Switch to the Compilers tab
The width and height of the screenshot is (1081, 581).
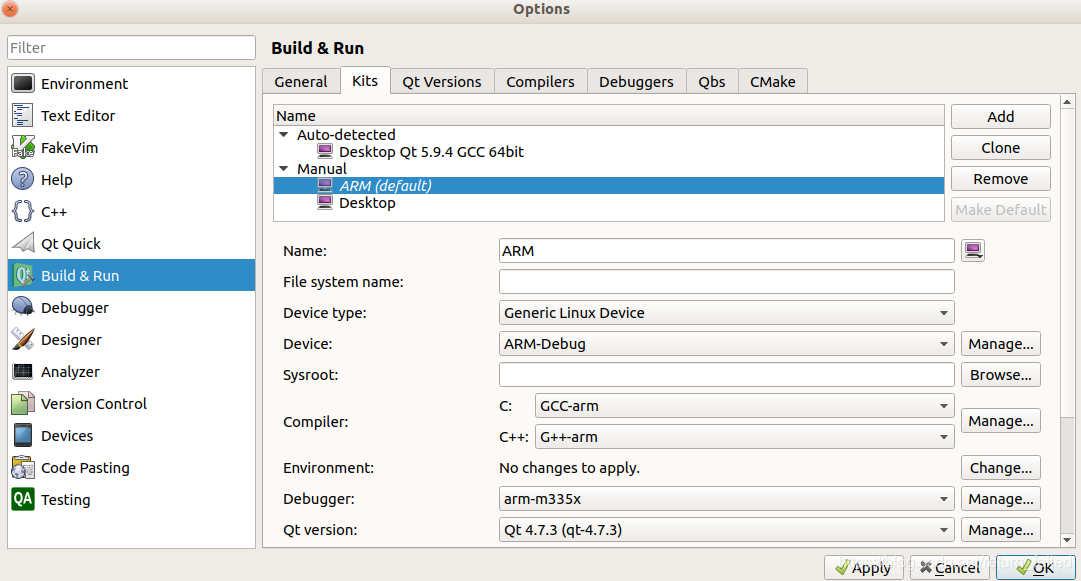[540, 81]
